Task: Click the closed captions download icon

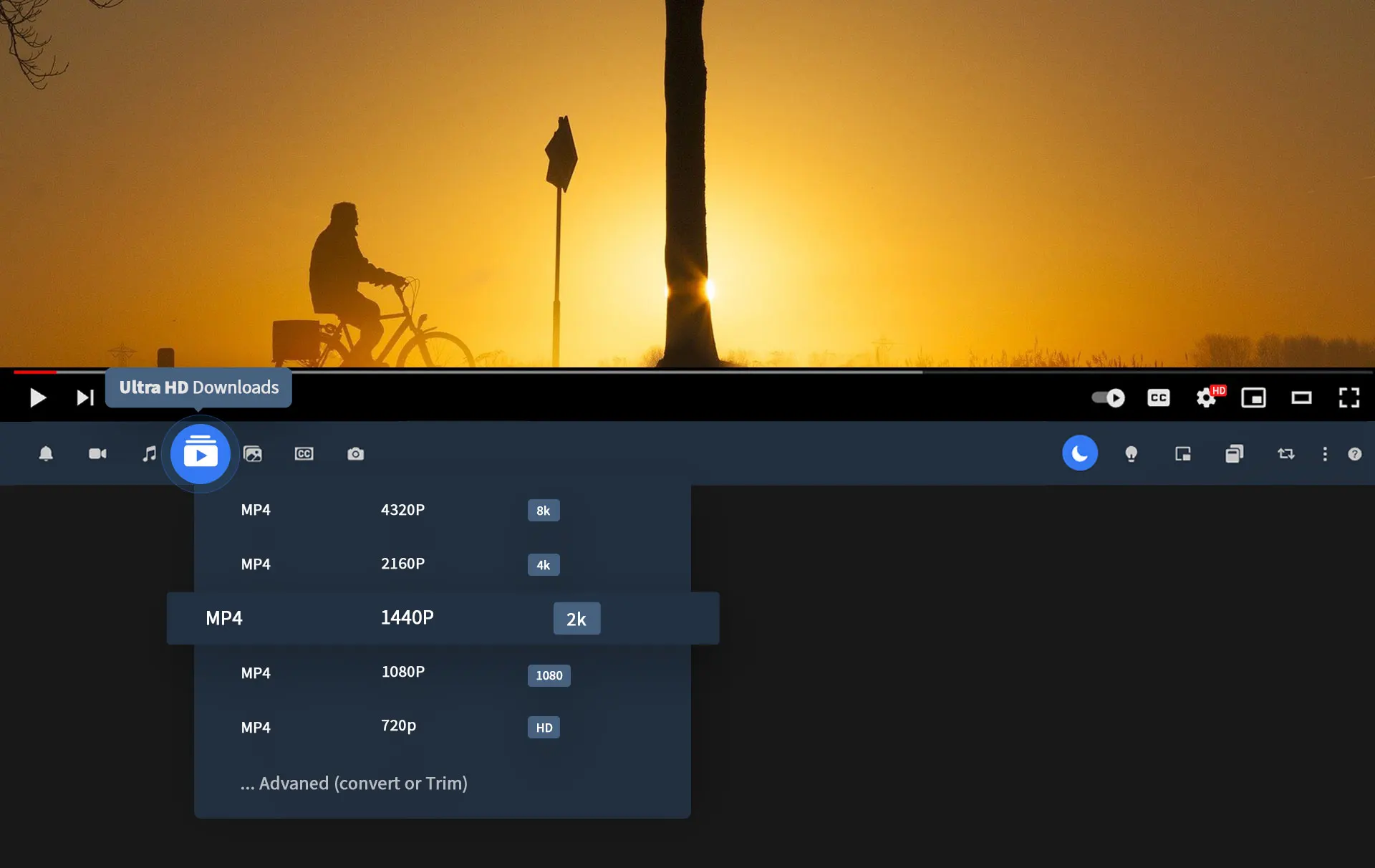Action: [304, 453]
